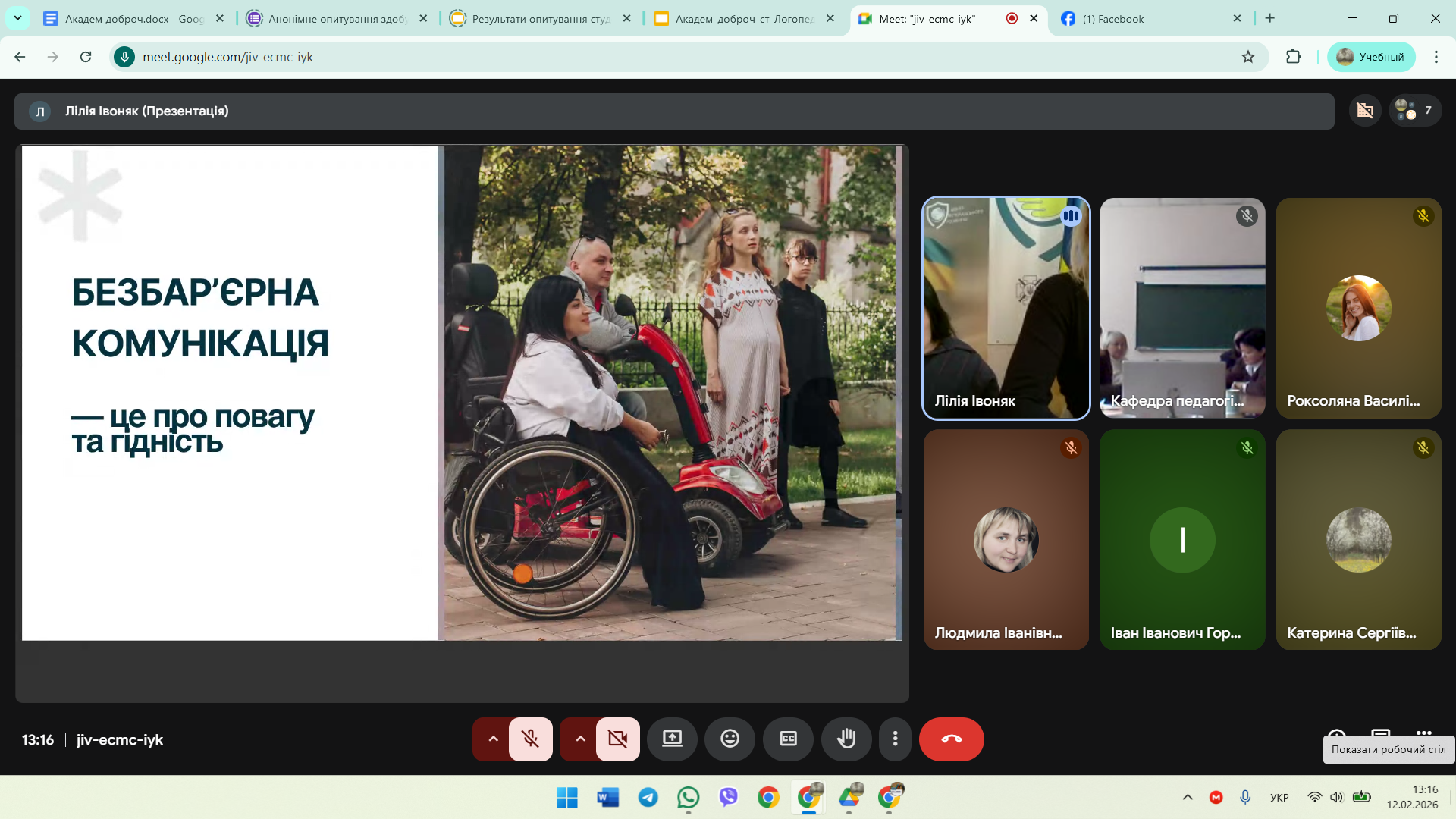The width and height of the screenshot is (1456, 819).
Task: Open Google Drive from the taskbar
Action: [849, 798]
